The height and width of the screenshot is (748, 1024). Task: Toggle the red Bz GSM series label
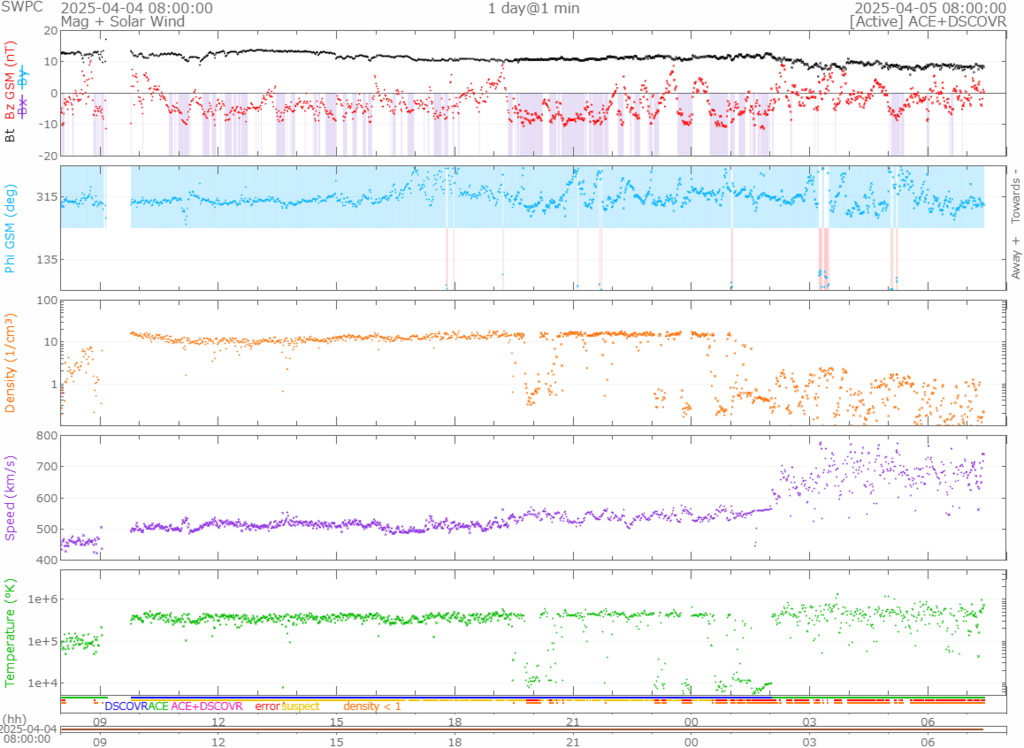pyautogui.click(x=11, y=82)
